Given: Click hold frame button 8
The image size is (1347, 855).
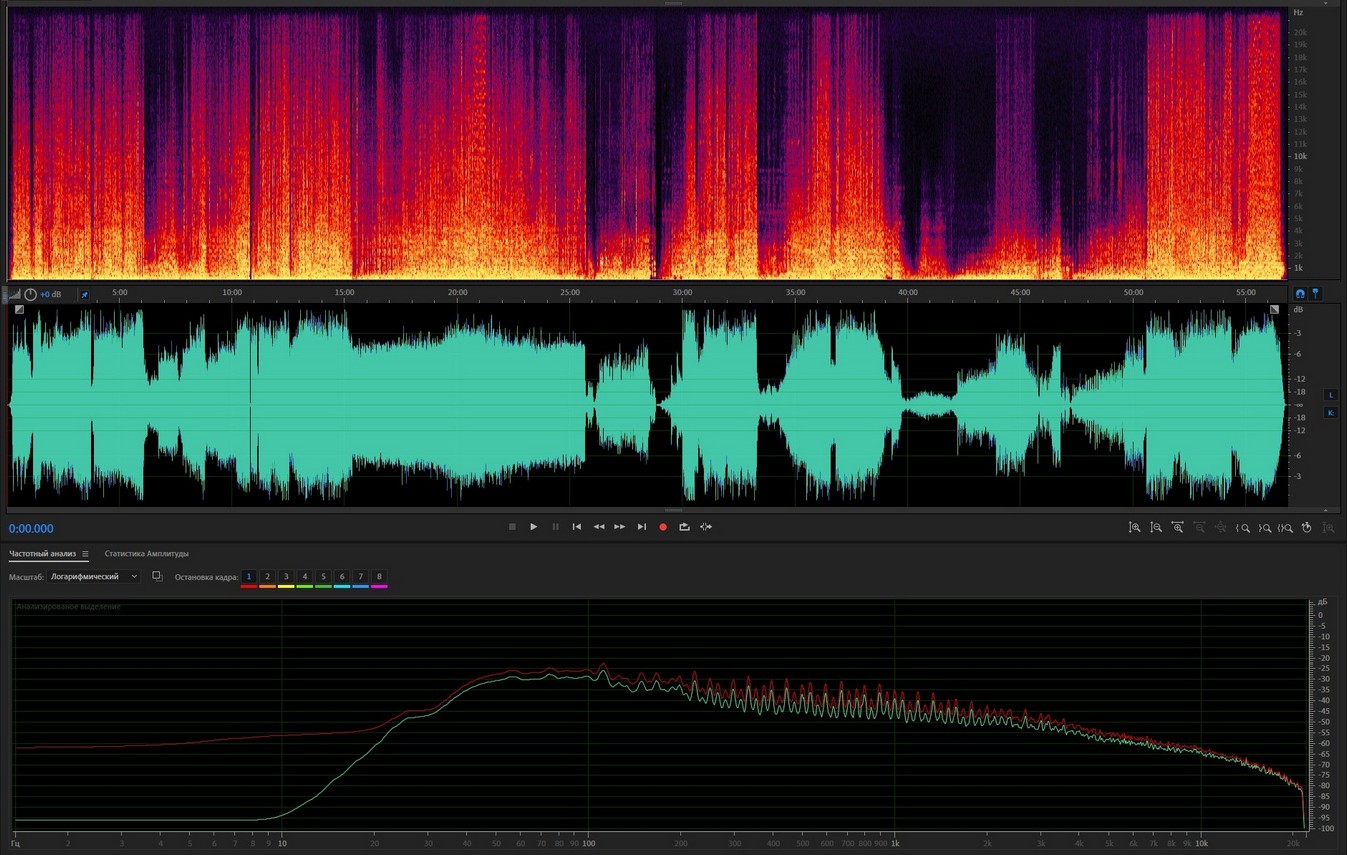Looking at the screenshot, I should [379, 577].
